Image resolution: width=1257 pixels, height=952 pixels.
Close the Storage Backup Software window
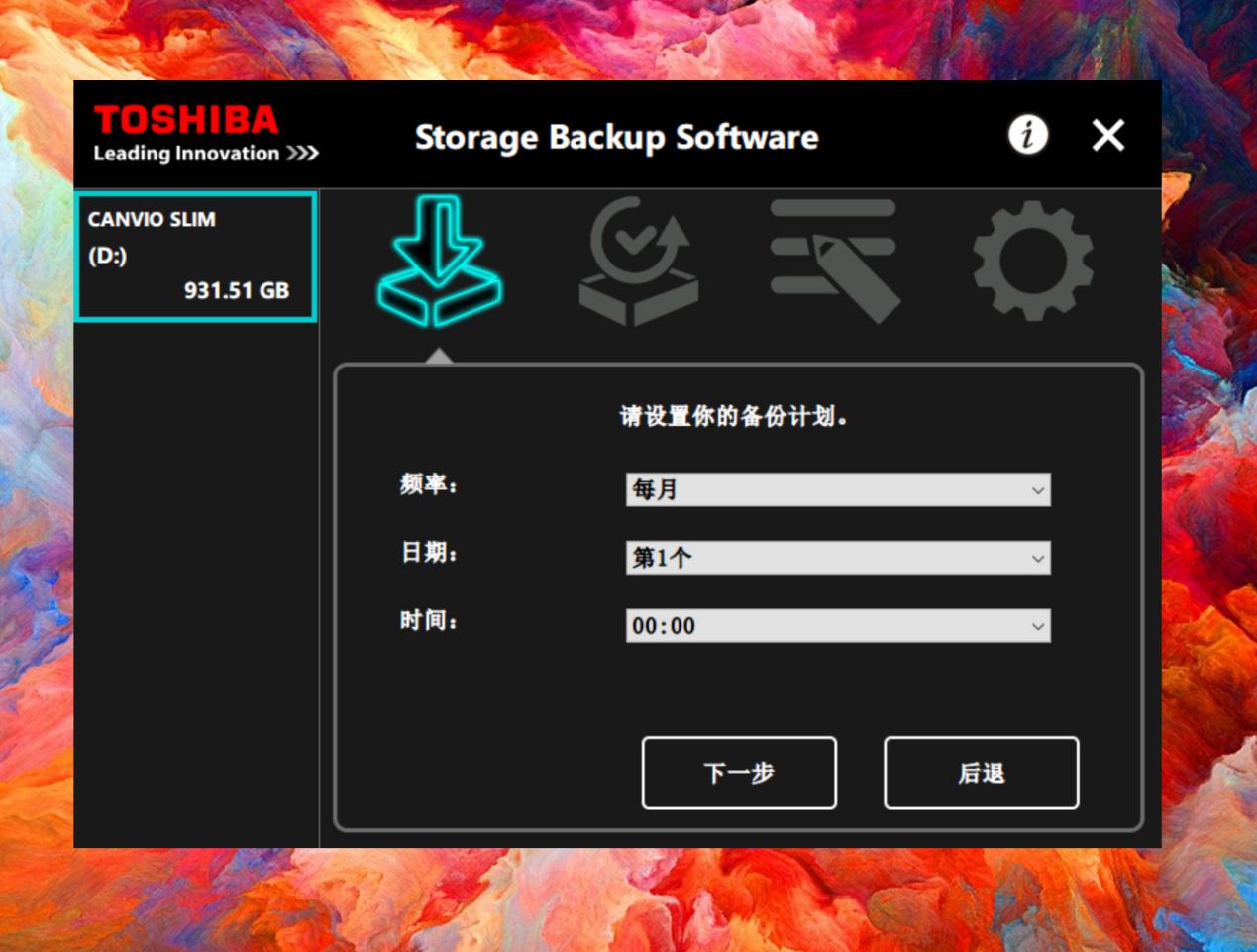click(x=1108, y=135)
